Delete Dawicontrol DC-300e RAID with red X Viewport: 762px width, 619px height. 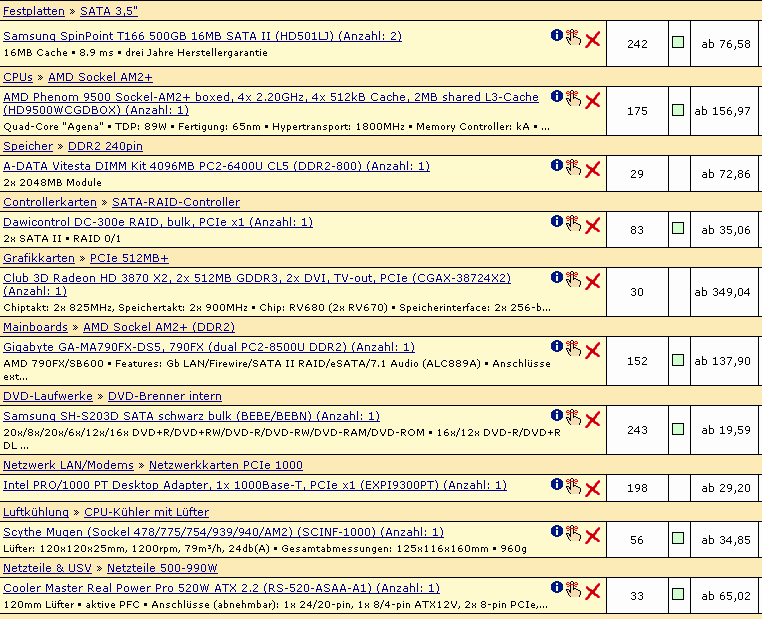(592, 225)
